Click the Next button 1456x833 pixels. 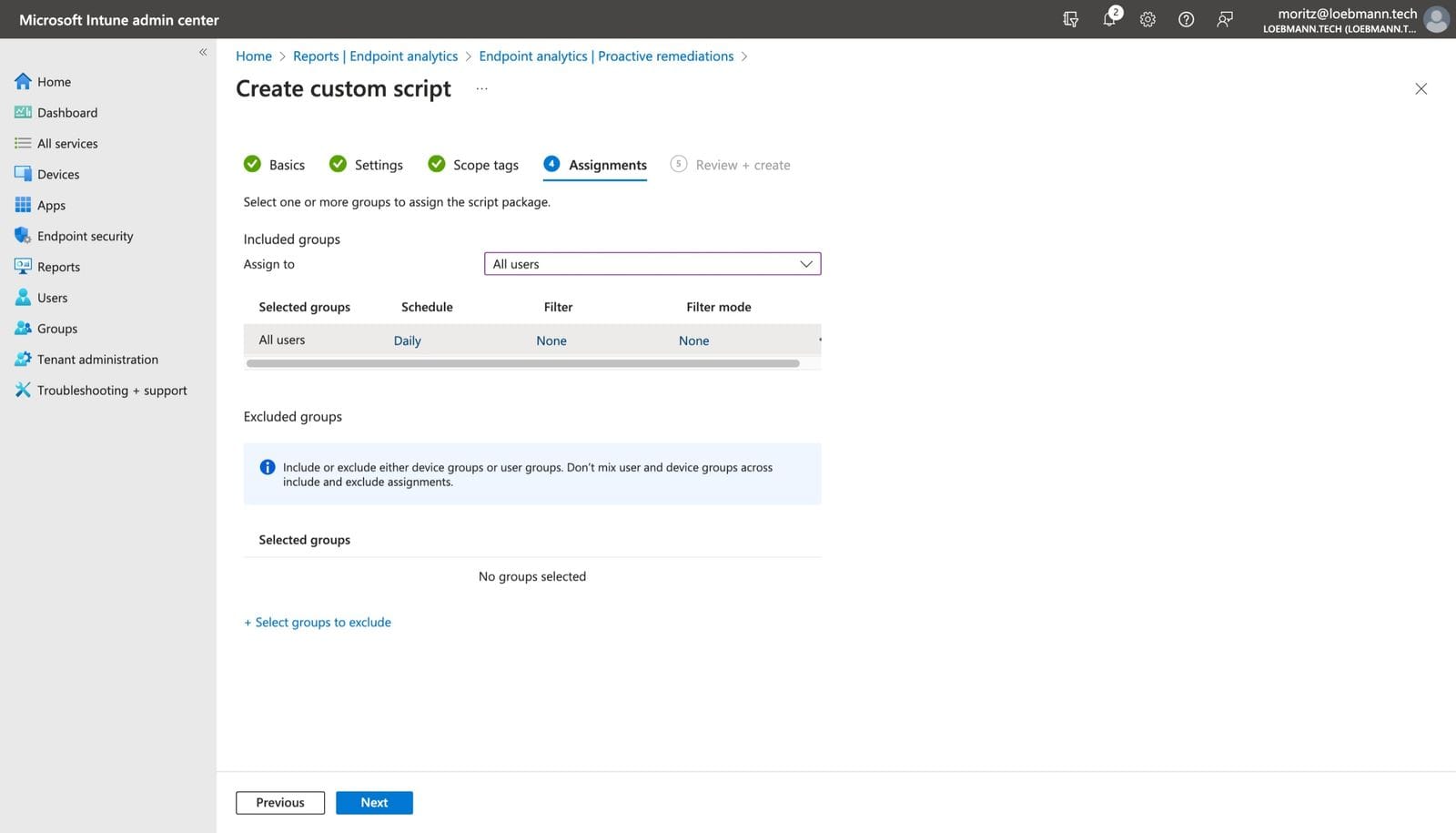pos(374,802)
